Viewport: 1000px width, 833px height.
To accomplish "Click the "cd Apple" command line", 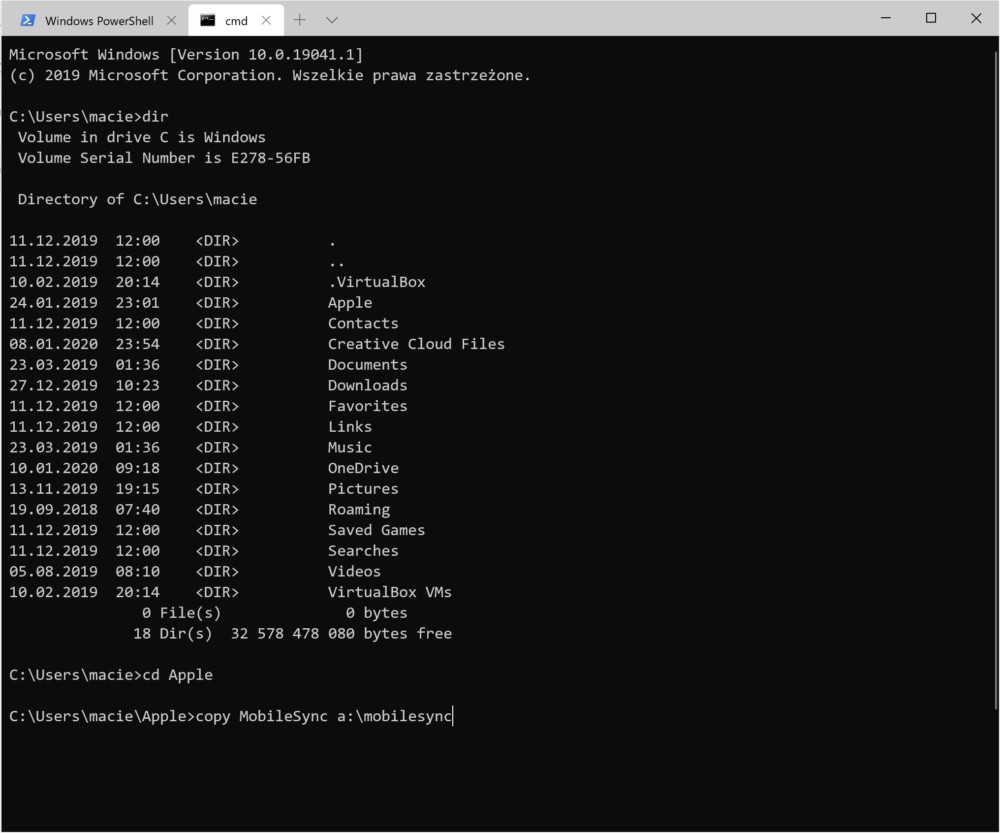I will tap(111, 675).
